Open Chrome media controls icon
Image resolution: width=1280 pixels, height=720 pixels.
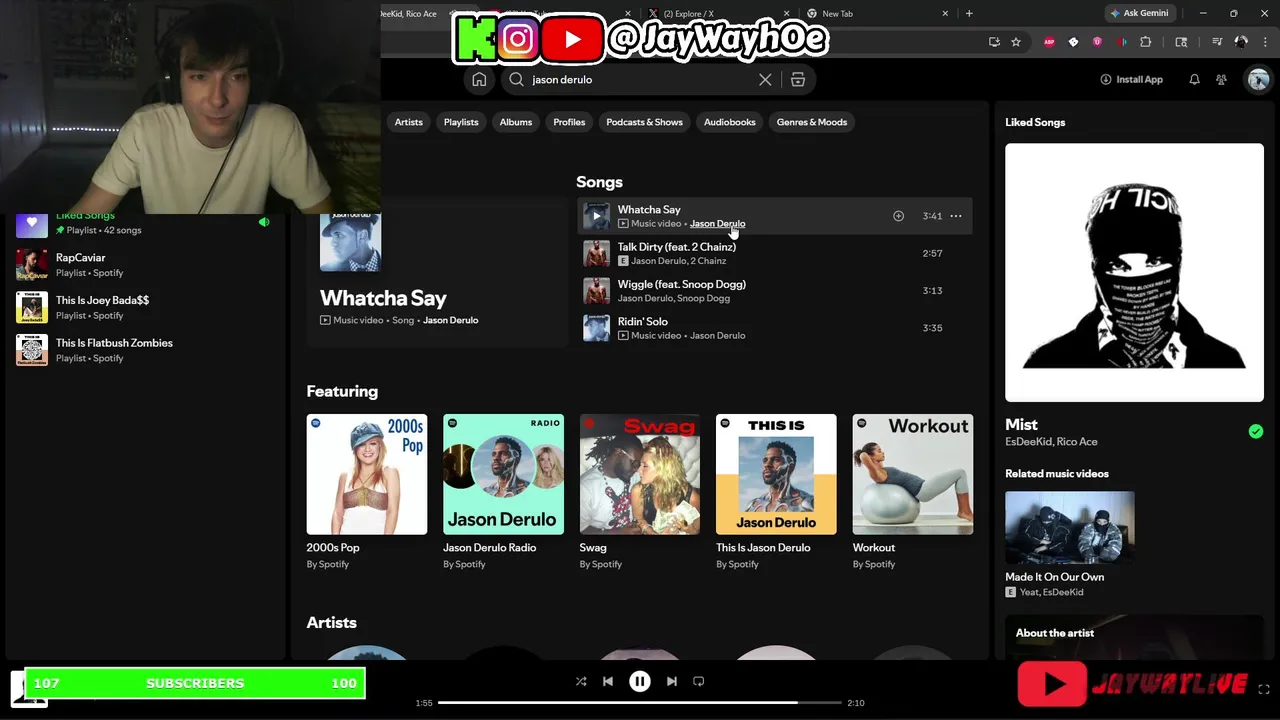[x=1217, y=42]
